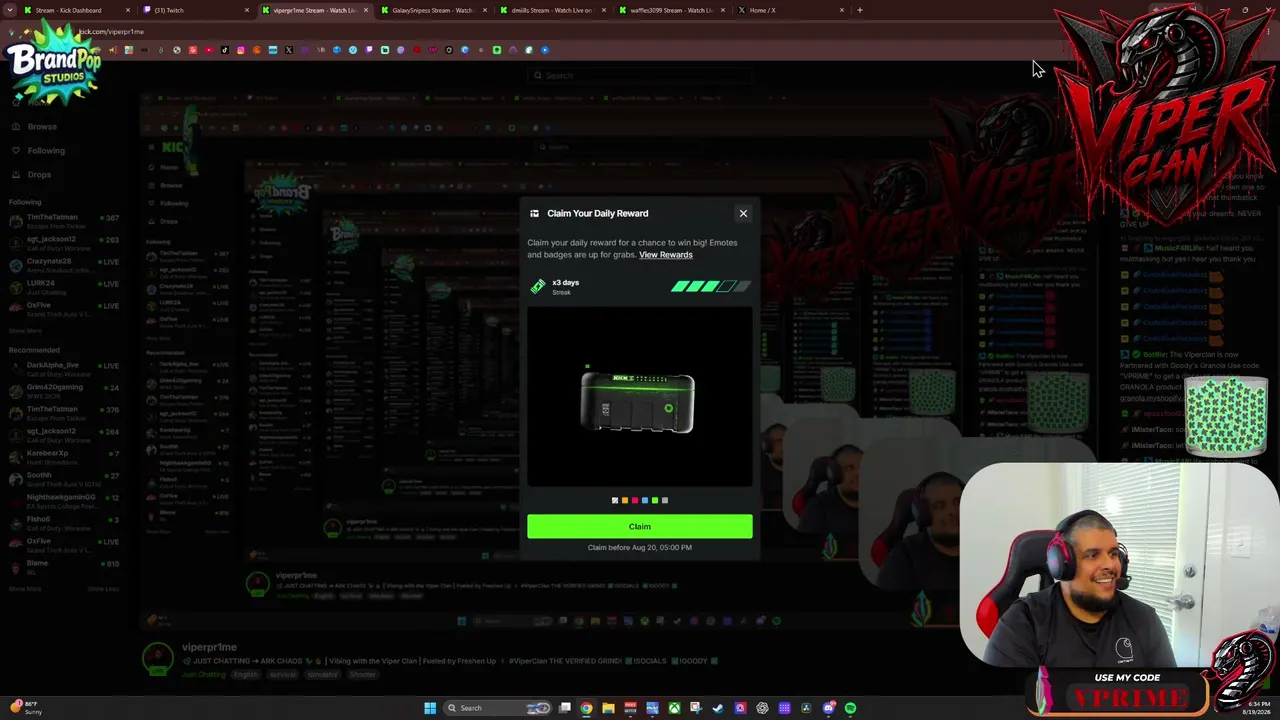1280x720 pixels.
Task: Click the x3 days streak icon
Action: [538, 287]
